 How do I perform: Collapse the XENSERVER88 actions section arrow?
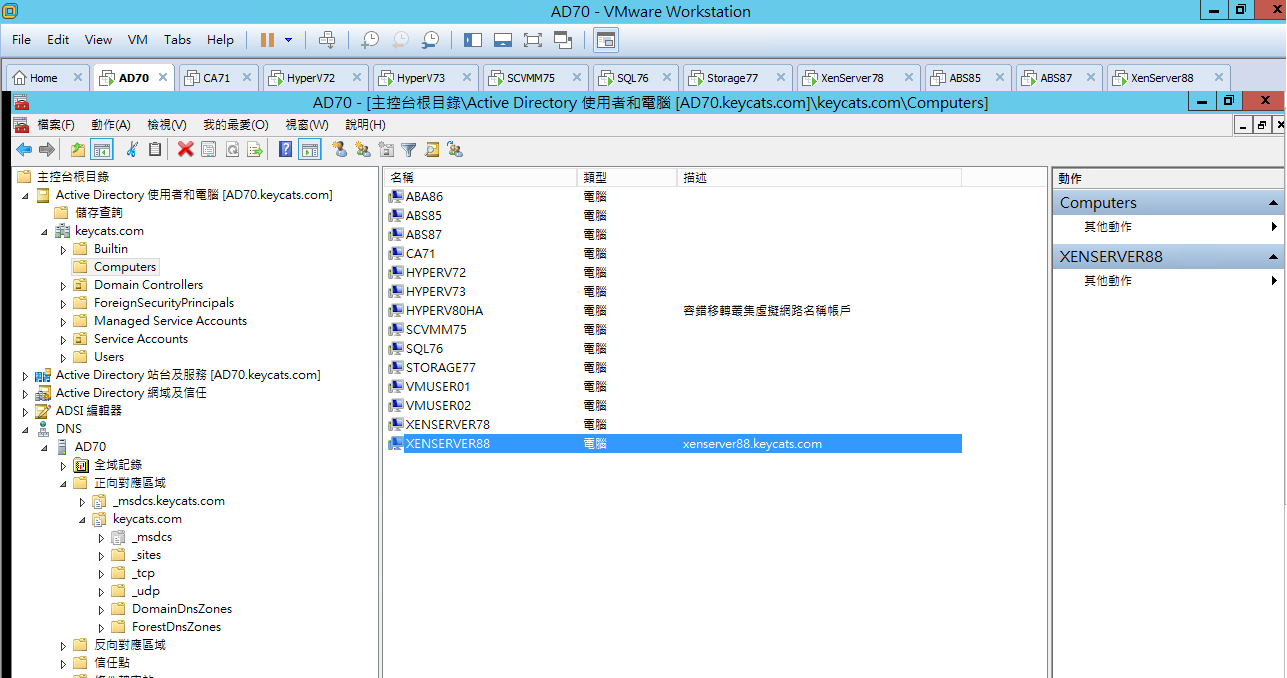pos(1273,257)
